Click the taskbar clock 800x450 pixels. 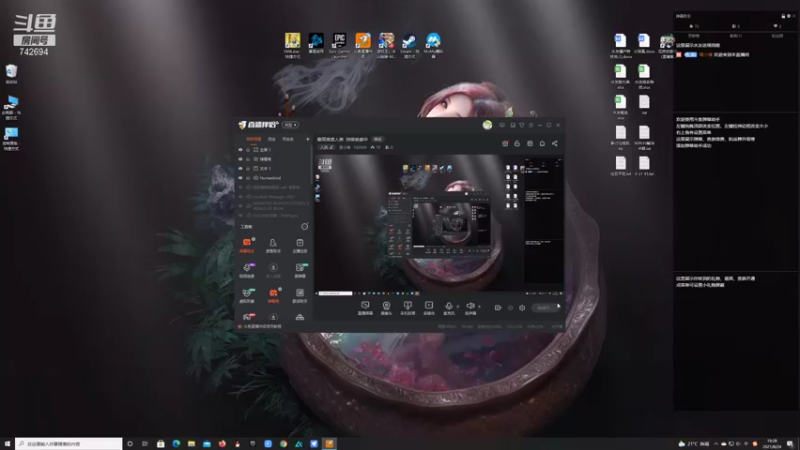pyautogui.click(x=772, y=444)
